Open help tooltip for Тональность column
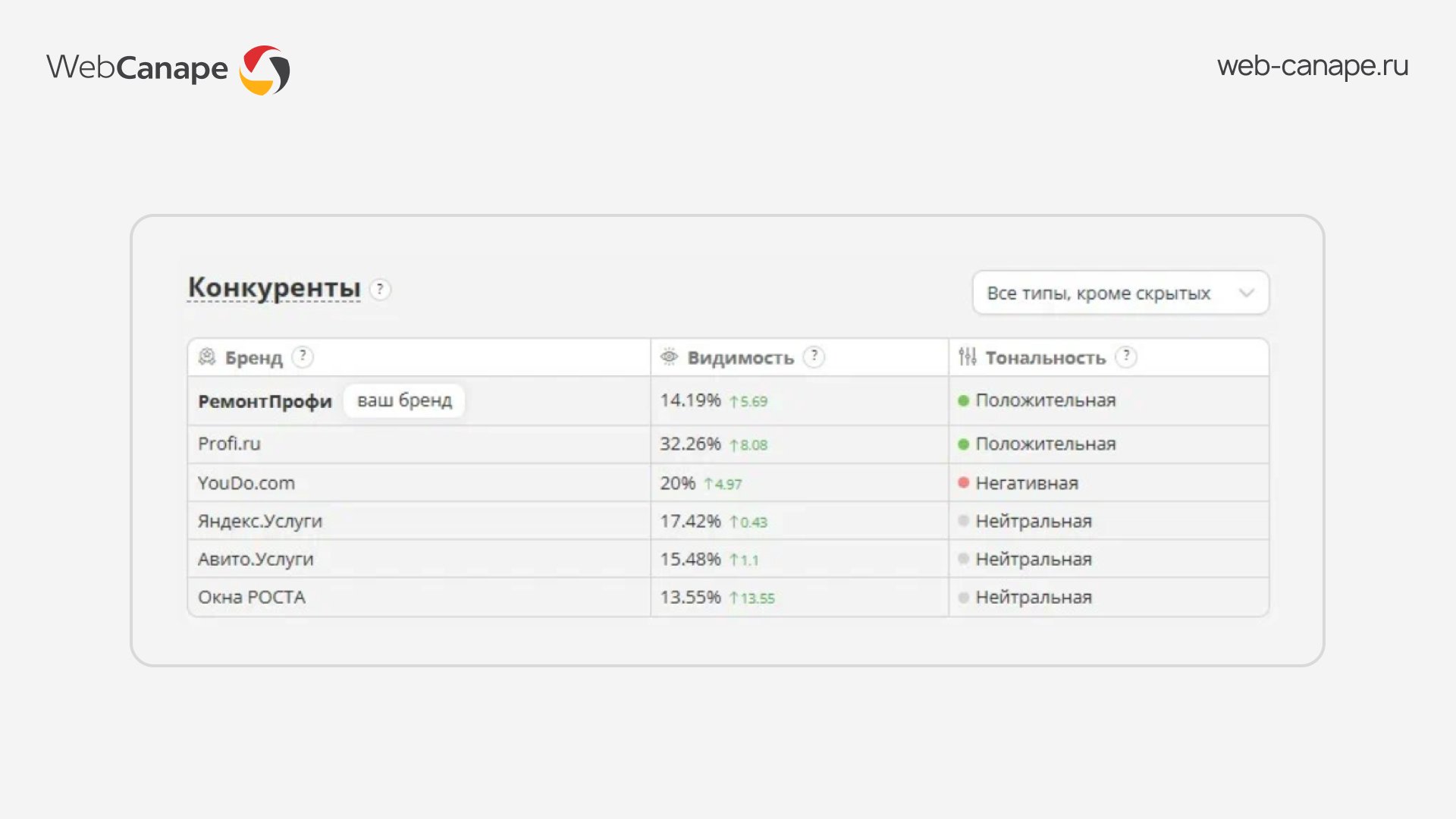Viewport: 1456px width, 819px height. [1126, 356]
